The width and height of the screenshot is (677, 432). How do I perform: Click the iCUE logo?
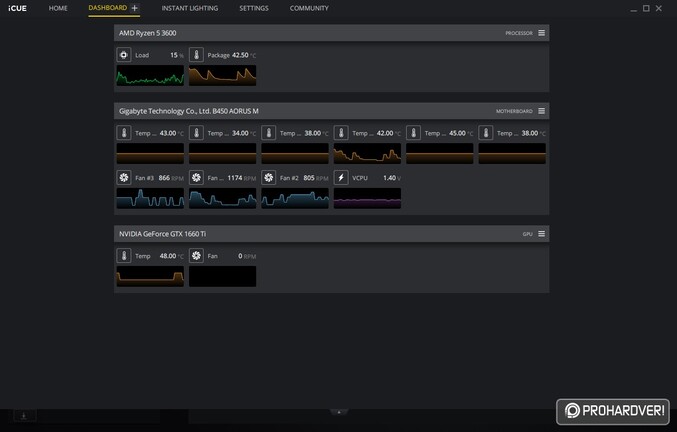17,8
